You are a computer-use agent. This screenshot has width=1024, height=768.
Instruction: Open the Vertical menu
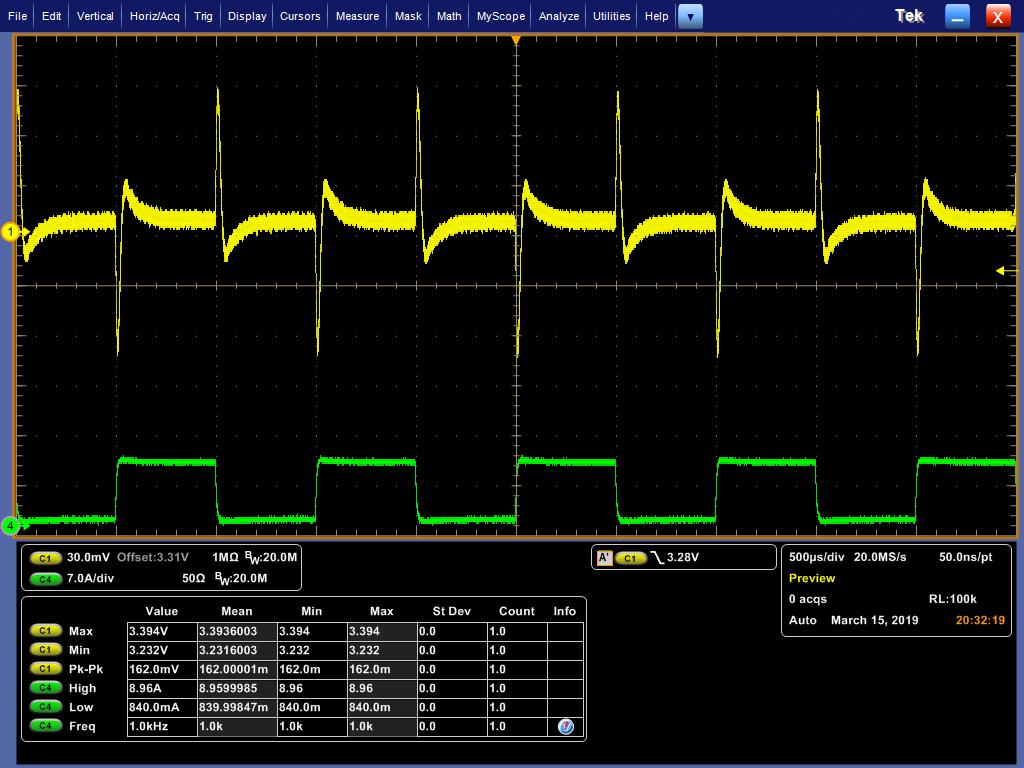pyautogui.click(x=95, y=16)
